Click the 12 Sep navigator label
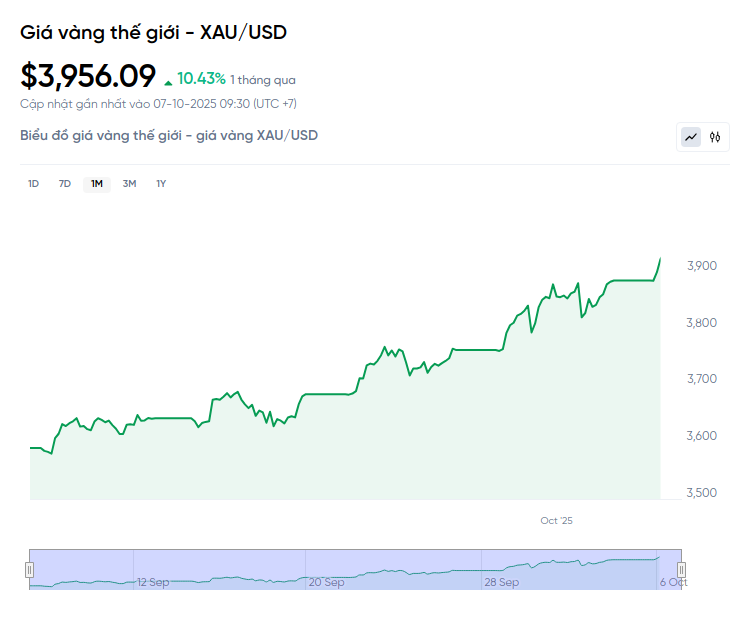 click(x=153, y=582)
